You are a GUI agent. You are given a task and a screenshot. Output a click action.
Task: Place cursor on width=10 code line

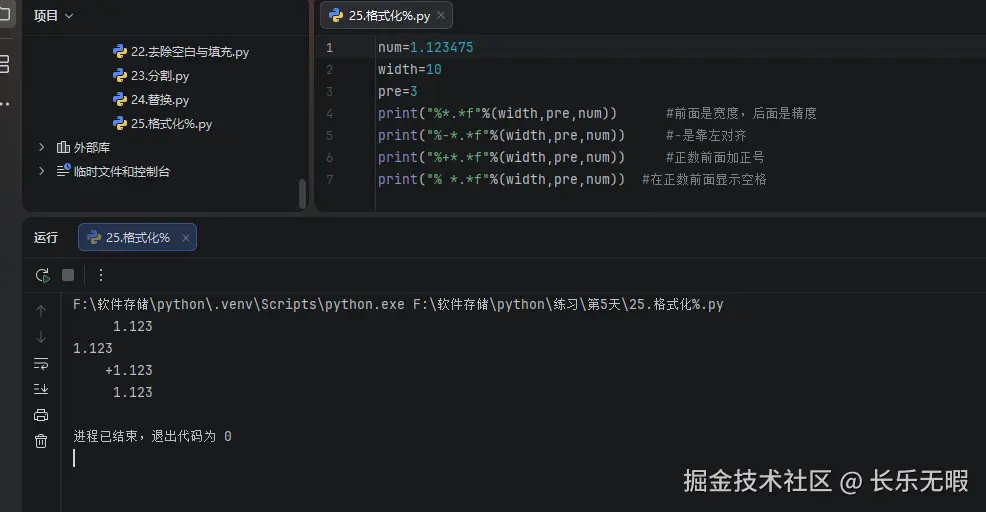409,69
